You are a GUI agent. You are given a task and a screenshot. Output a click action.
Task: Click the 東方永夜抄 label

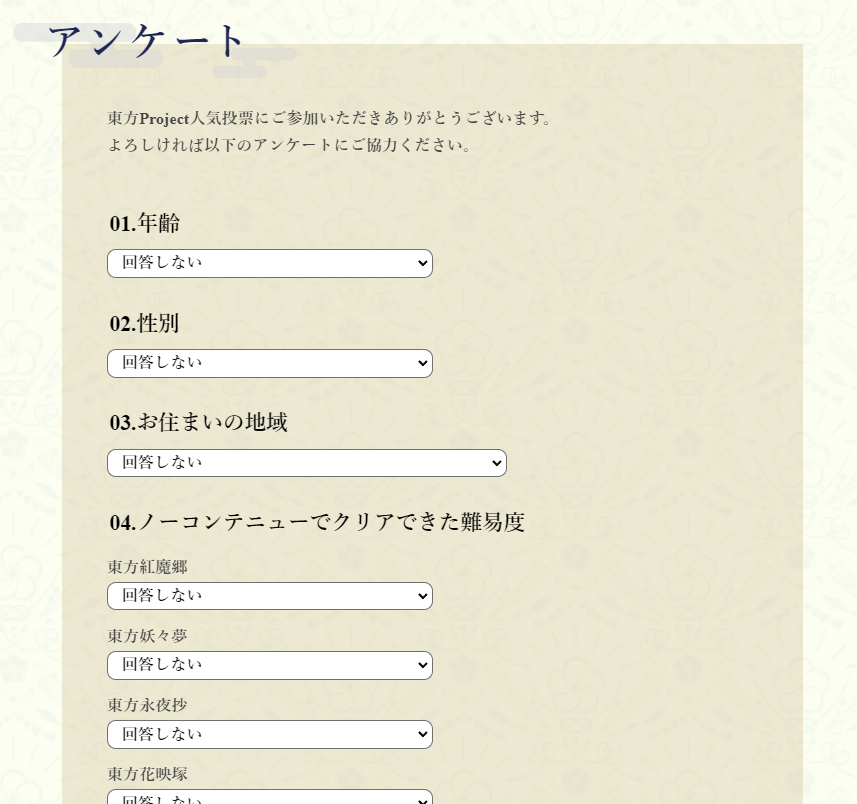(148, 705)
